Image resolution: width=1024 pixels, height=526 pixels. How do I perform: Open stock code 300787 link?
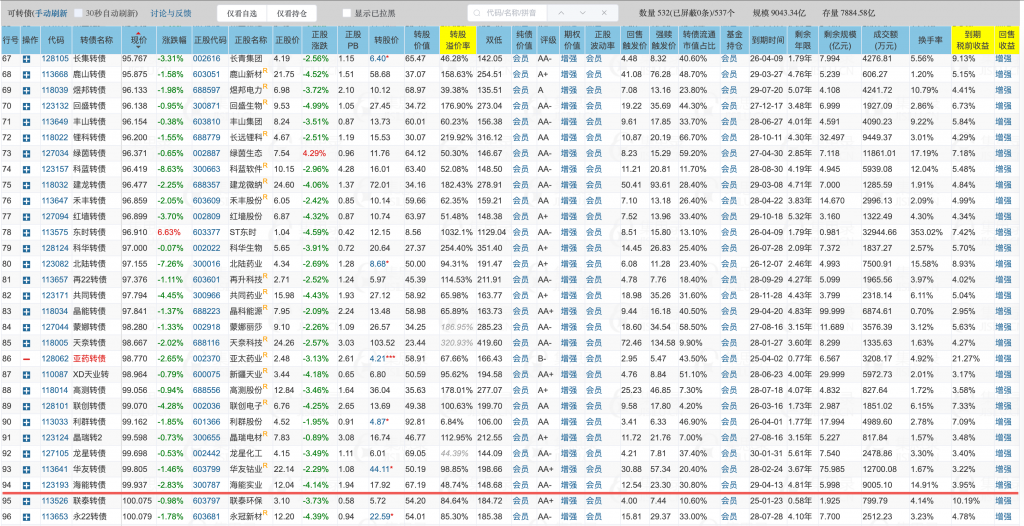pyautogui.click(x=206, y=484)
